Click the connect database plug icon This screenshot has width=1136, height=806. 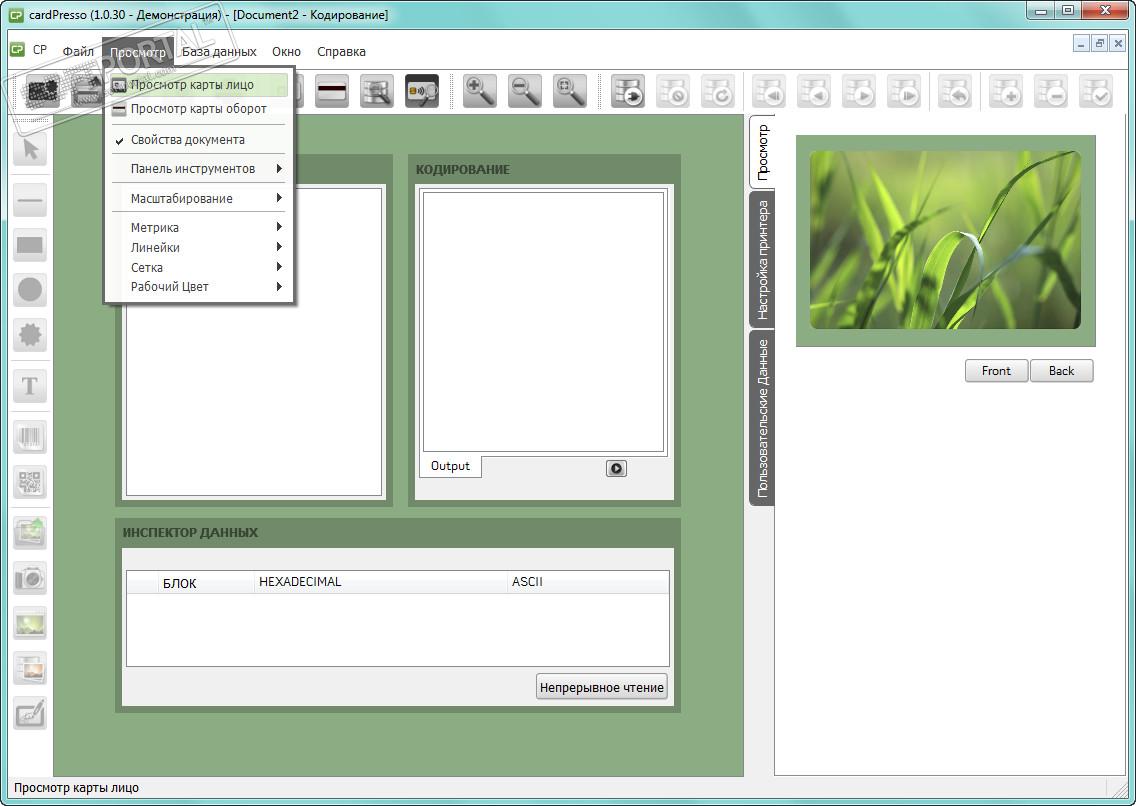627,91
